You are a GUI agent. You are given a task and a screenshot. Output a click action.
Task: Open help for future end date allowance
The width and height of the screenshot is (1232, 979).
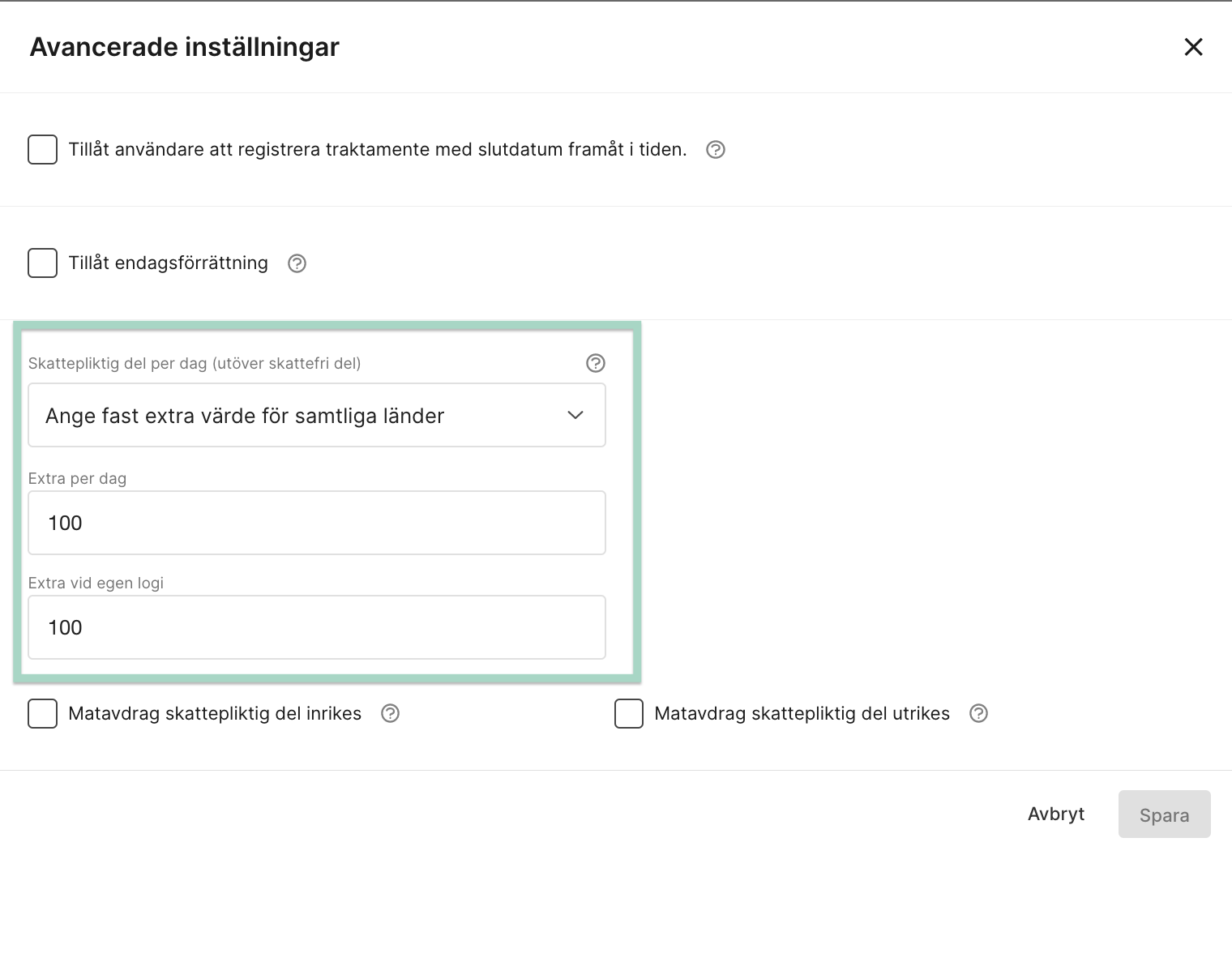point(716,150)
